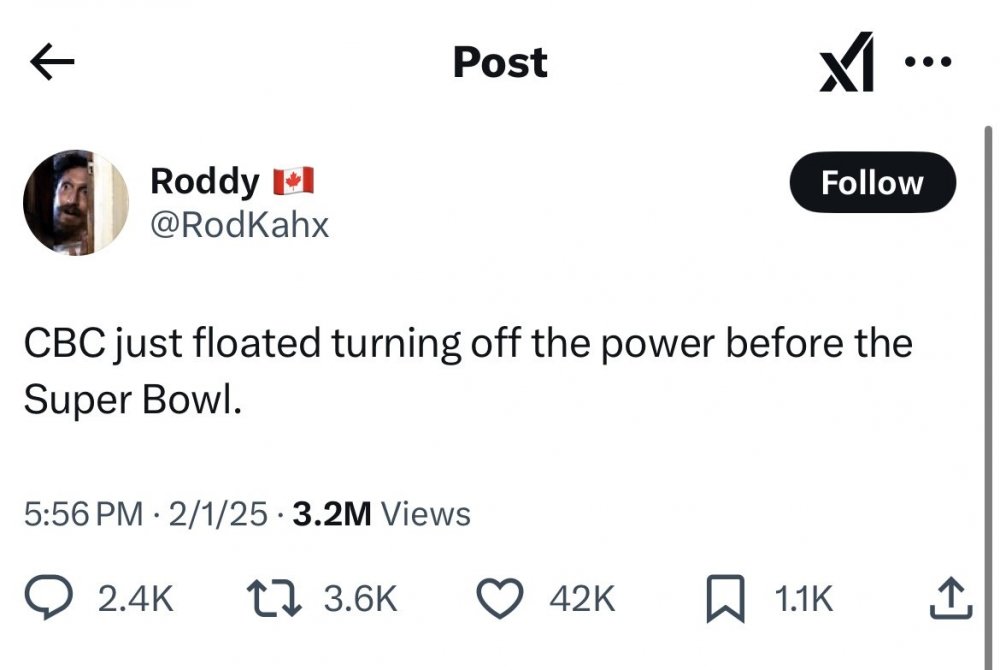
Task: Click Roddy's profile picture
Action: tap(76, 203)
